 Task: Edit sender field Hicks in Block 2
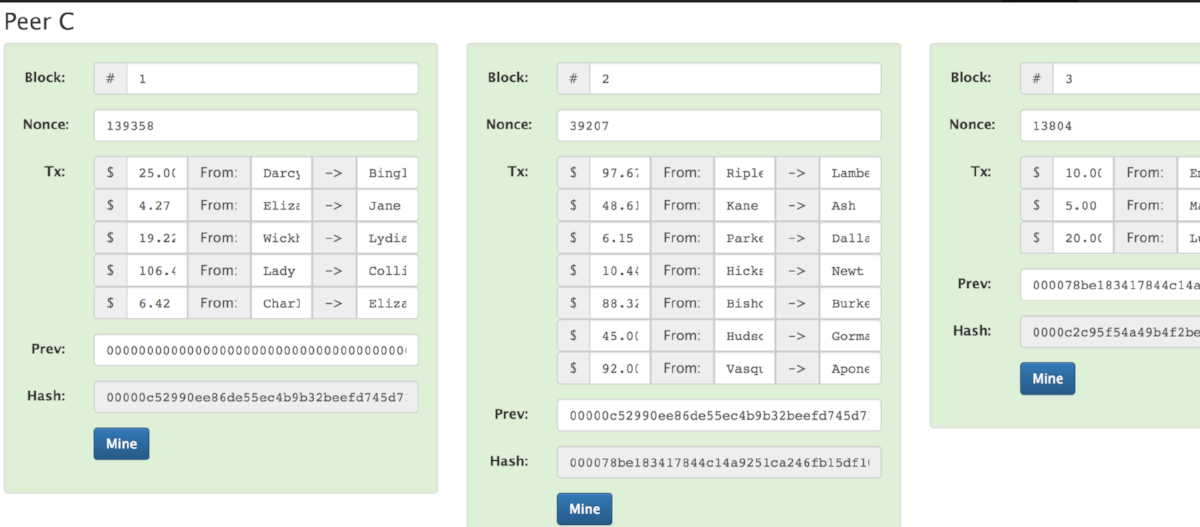click(x=744, y=270)
